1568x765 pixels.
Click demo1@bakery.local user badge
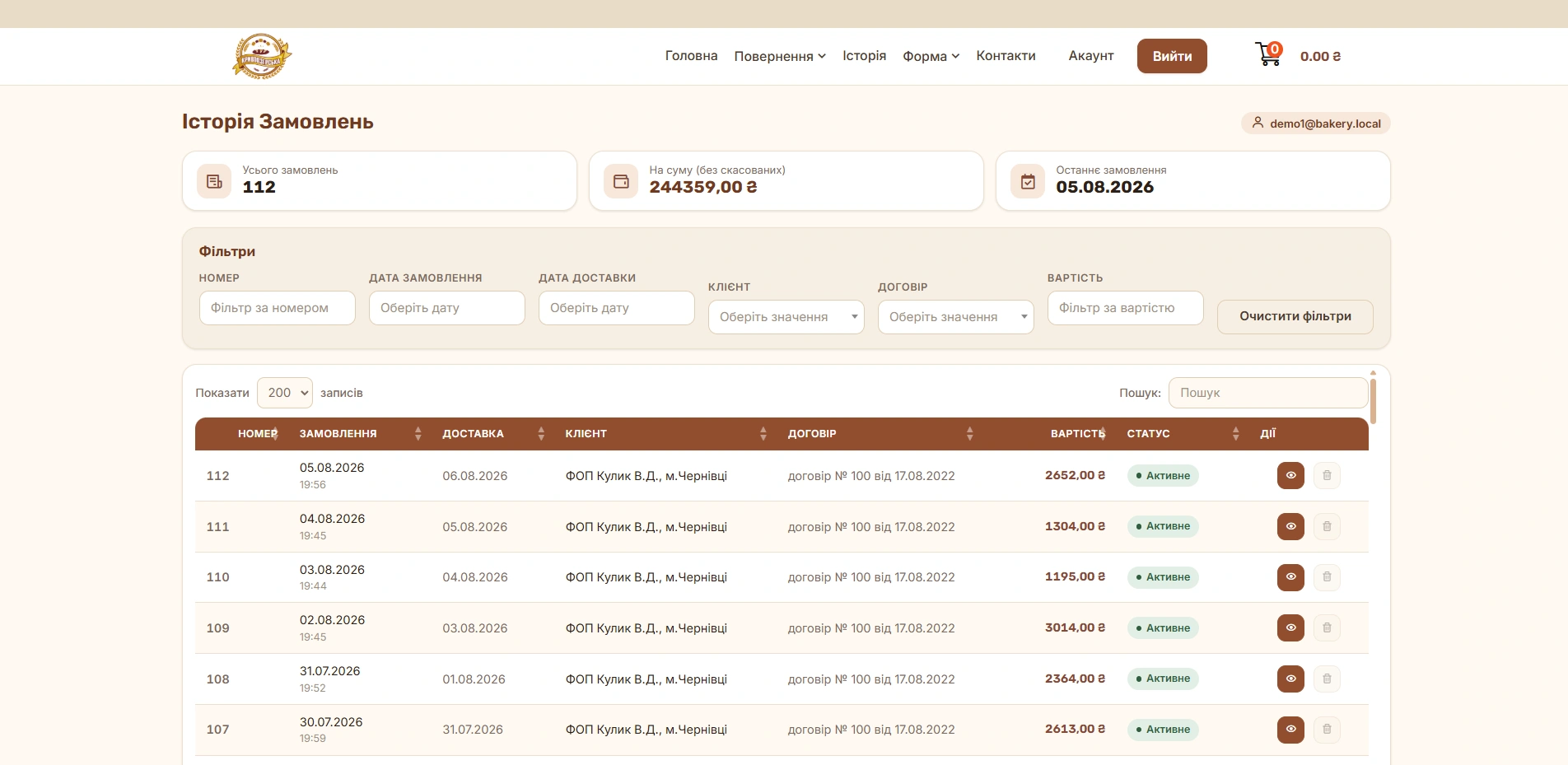click(x=1316, y=124)
